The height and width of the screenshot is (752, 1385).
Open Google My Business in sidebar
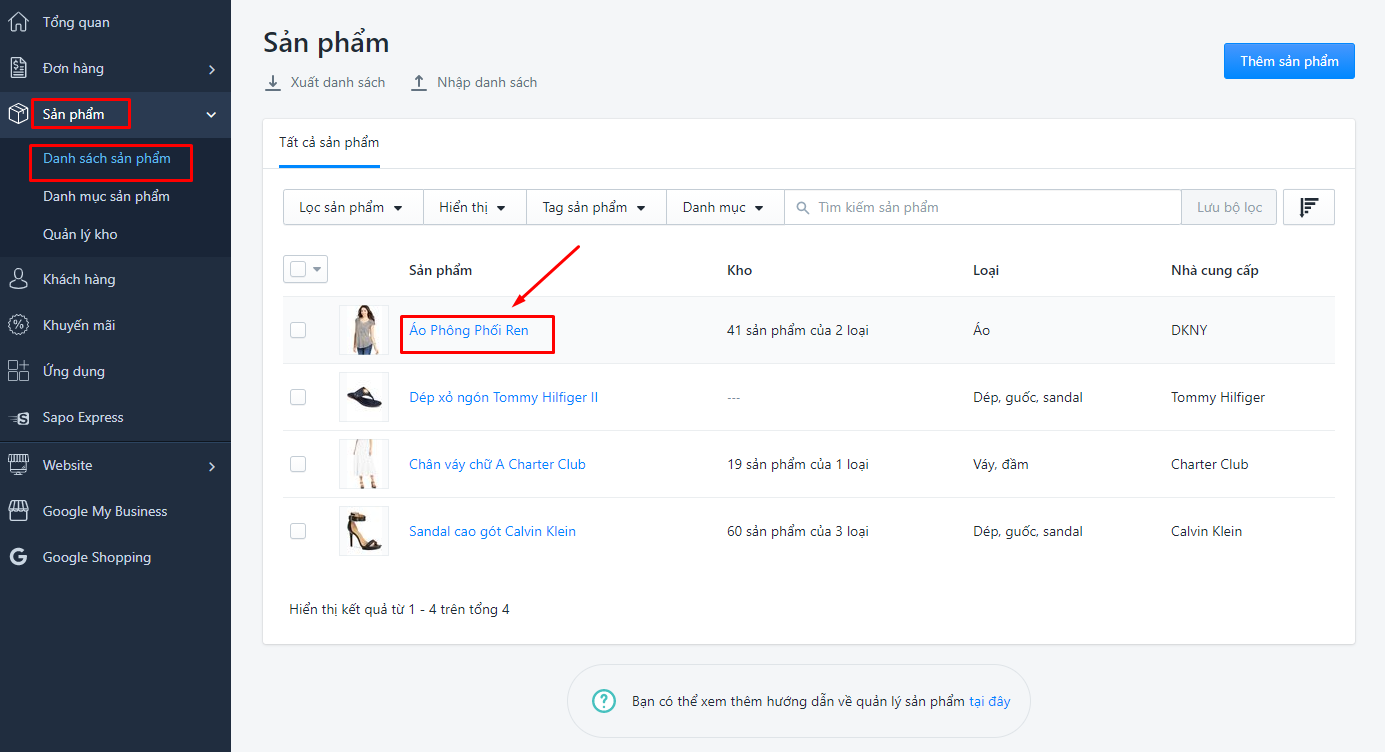click(x=105, y=511)
